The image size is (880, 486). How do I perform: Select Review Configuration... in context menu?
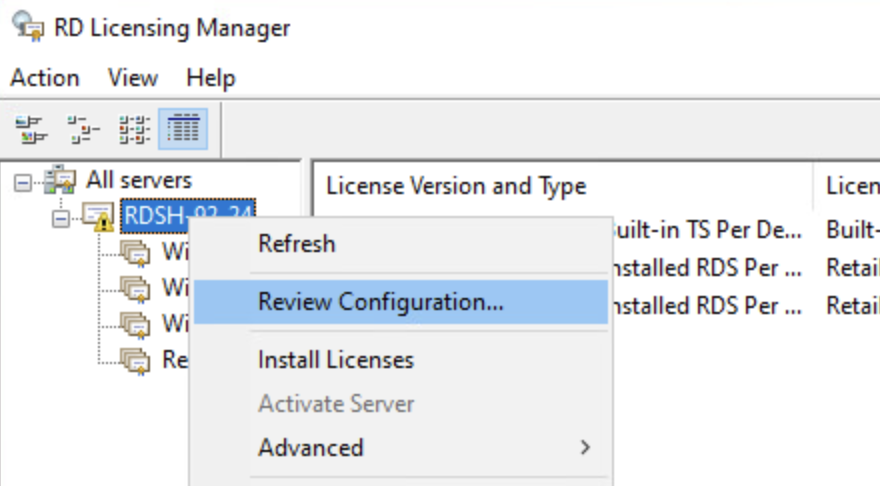click(x=380, y=301)
